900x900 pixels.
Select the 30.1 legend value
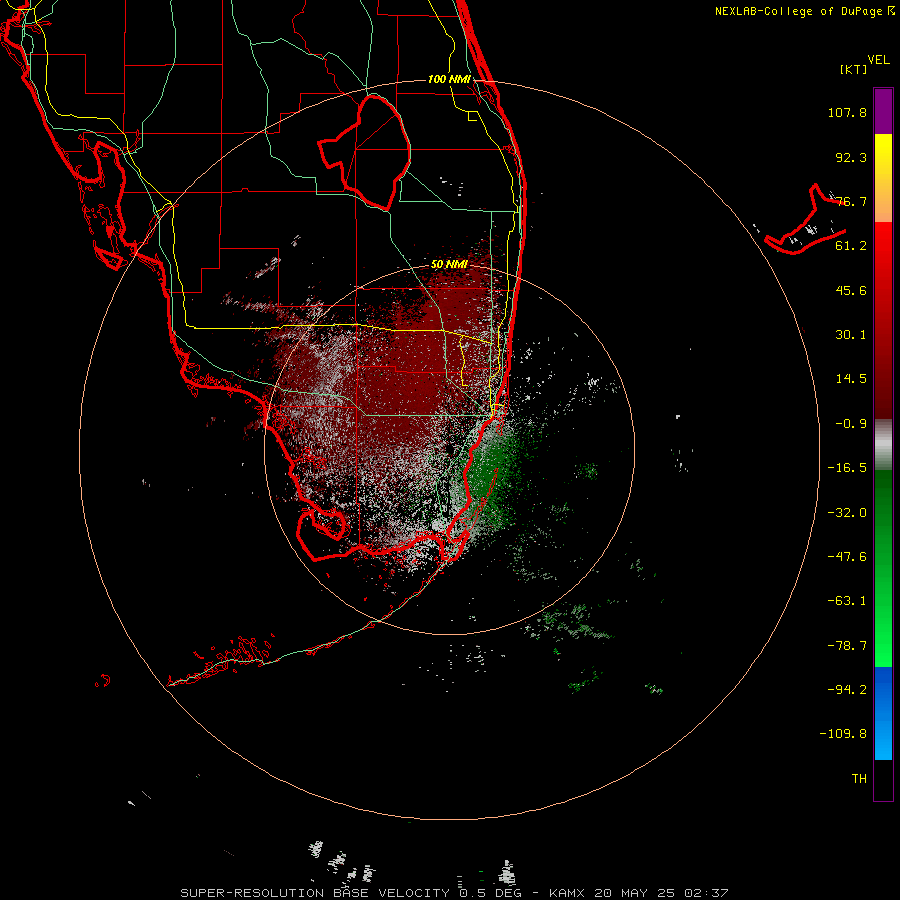coord(851,335)
